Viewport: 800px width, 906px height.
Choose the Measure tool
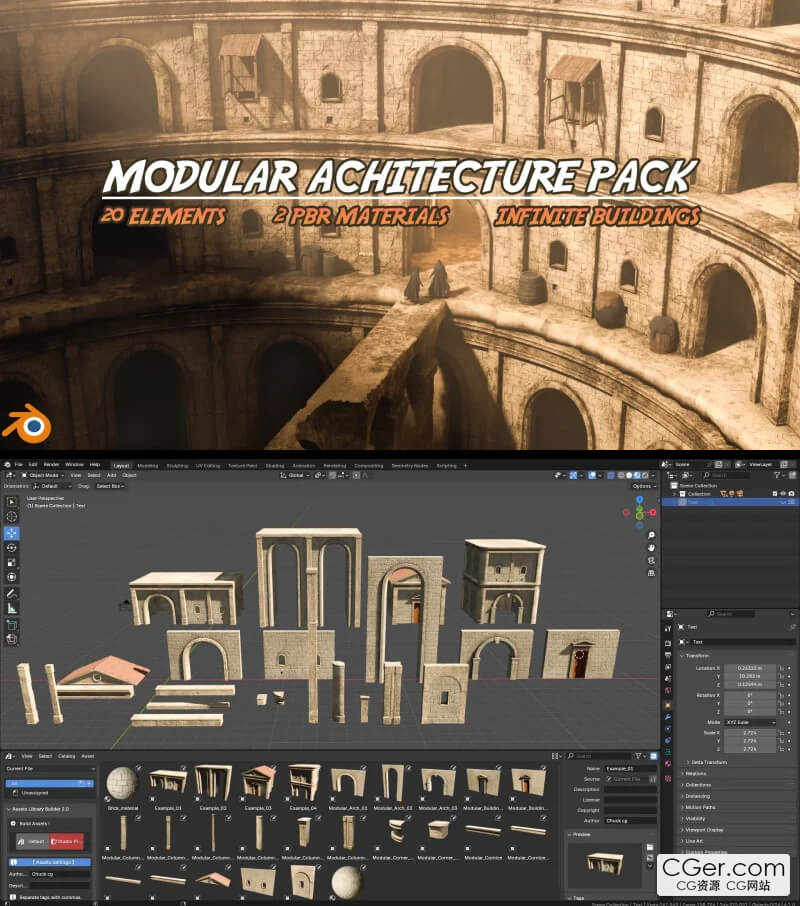coord(12,608)
